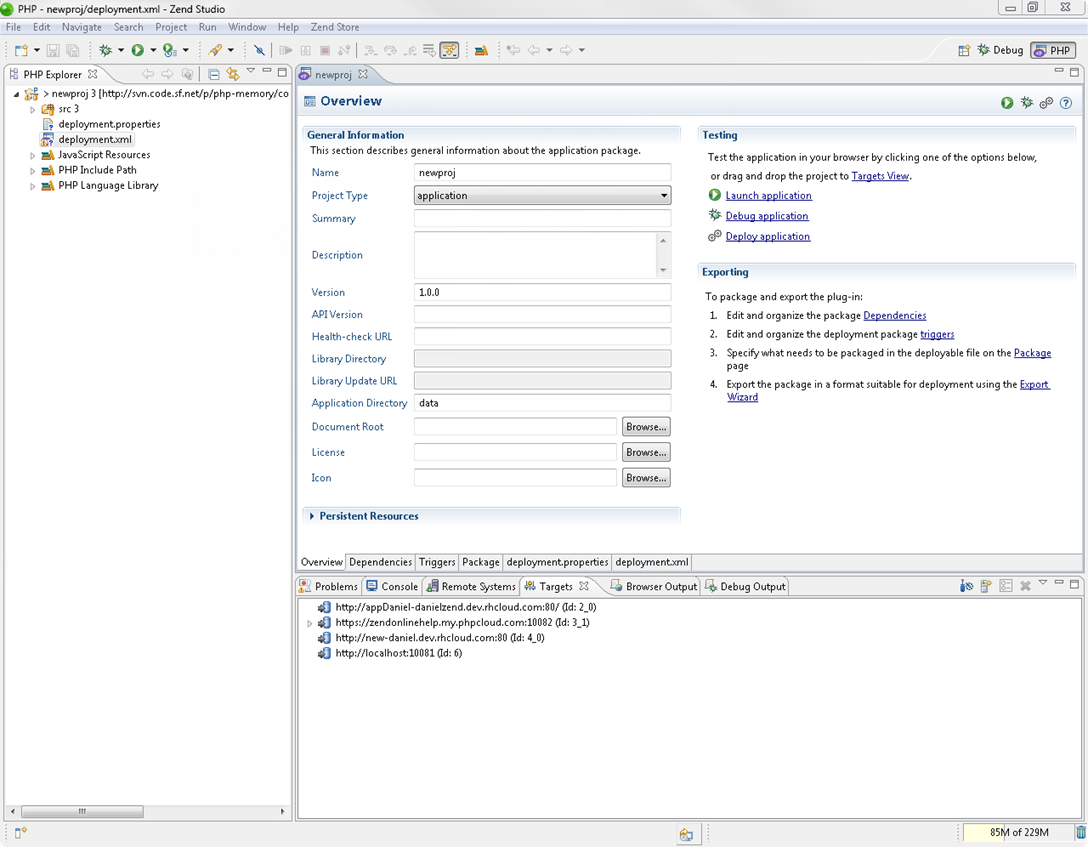Click the garbage collector trash icon
This screenshot has width=1088, height=847.
click(x=1081, y=832)
